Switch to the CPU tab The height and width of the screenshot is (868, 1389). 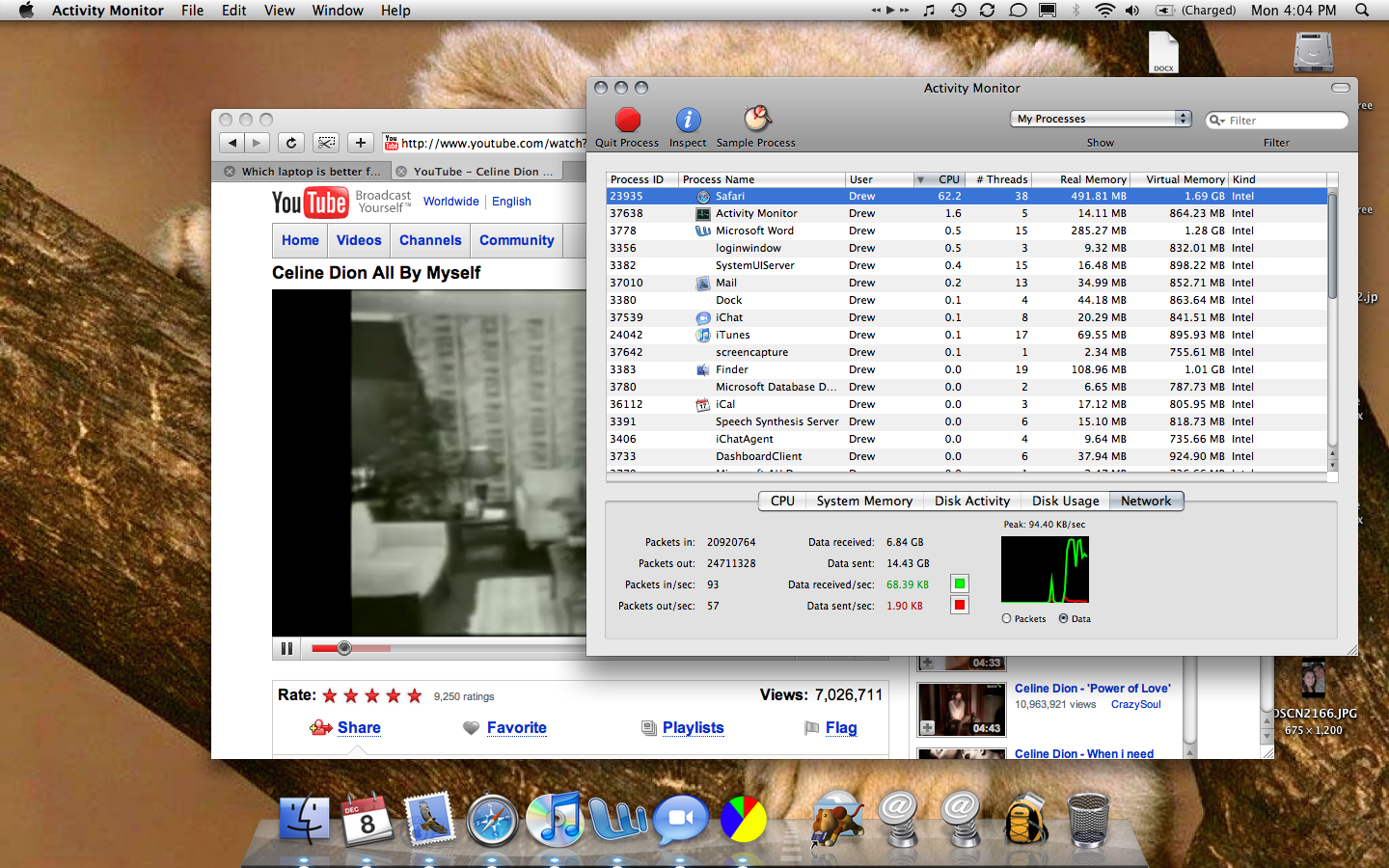coord(782,501)
